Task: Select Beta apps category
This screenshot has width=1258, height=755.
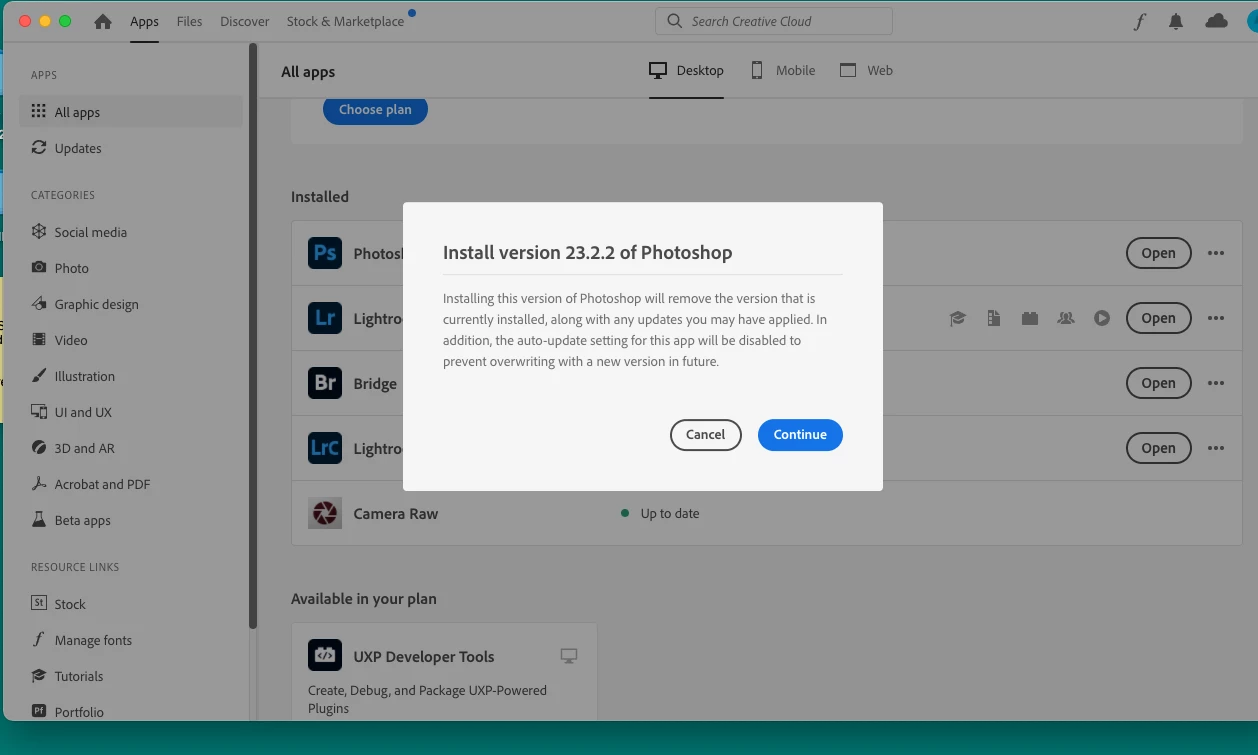Action: tap(131, 520)
